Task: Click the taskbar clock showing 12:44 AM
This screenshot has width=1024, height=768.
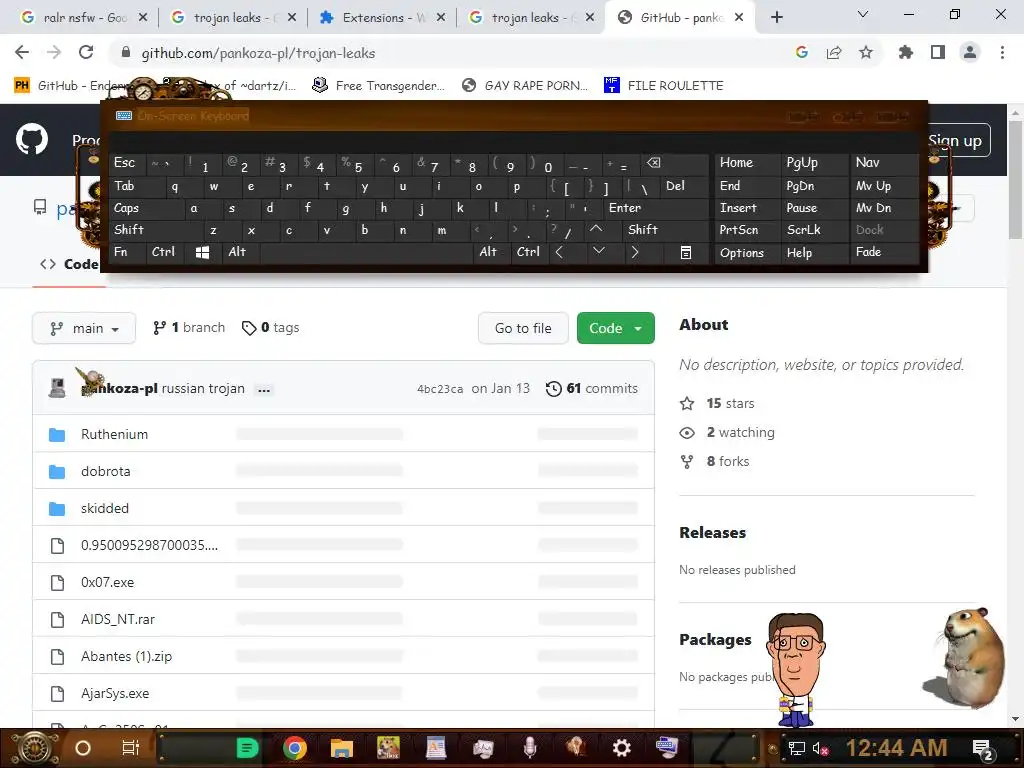Action: coord(896,748)
